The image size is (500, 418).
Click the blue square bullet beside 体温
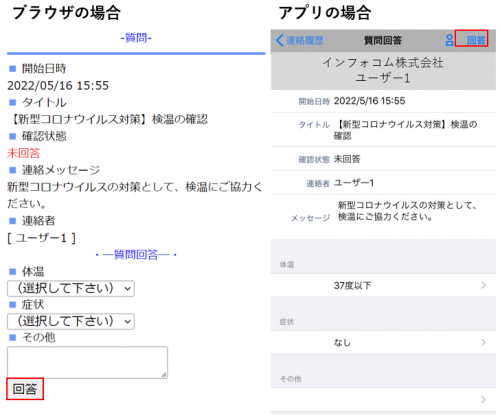(12, 272)
